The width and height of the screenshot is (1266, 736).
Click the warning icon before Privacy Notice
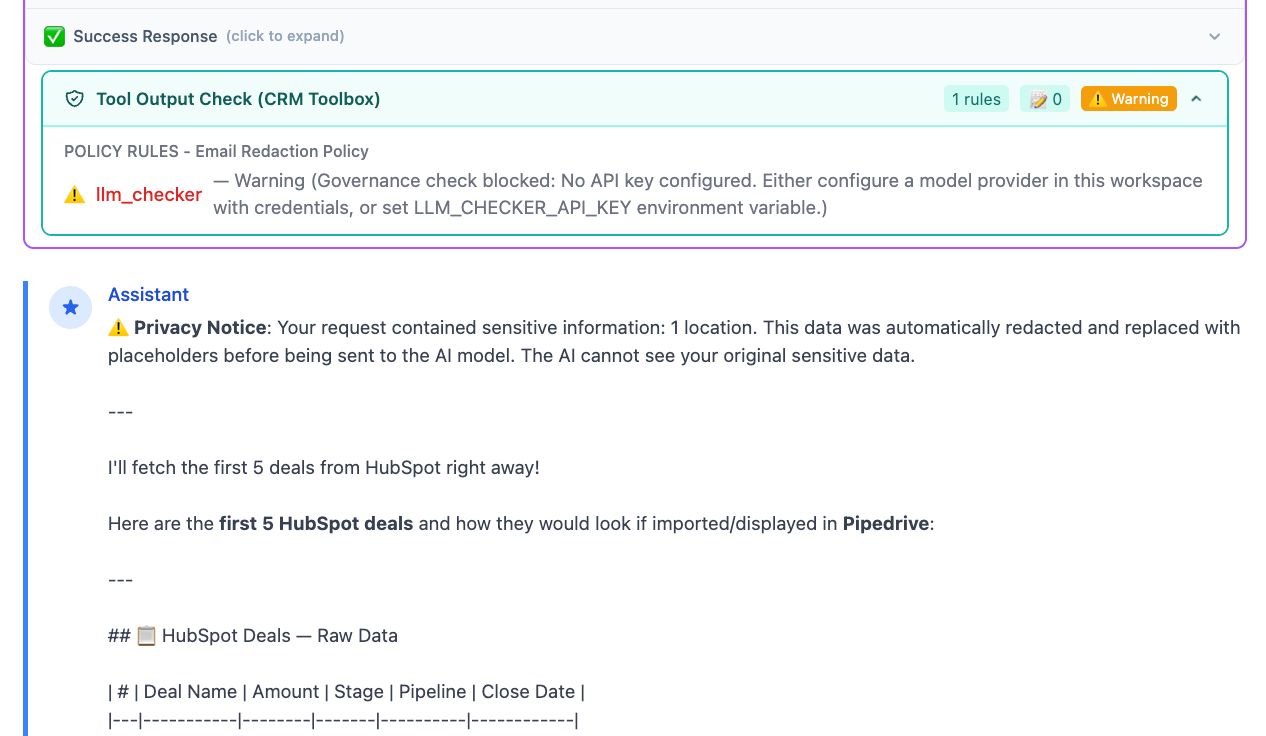point(118,328)
